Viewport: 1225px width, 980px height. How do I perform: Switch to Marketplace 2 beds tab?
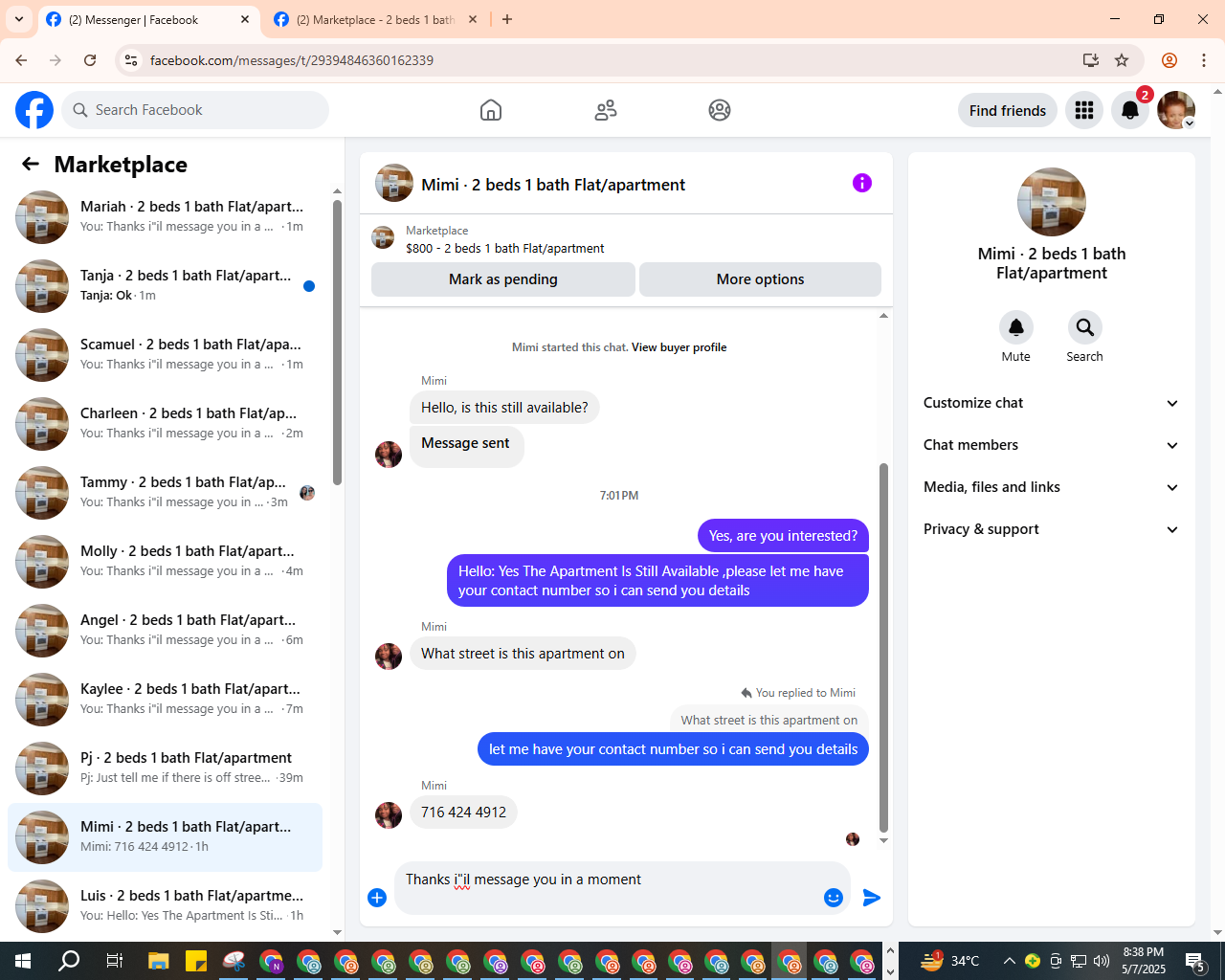point(375,20)
